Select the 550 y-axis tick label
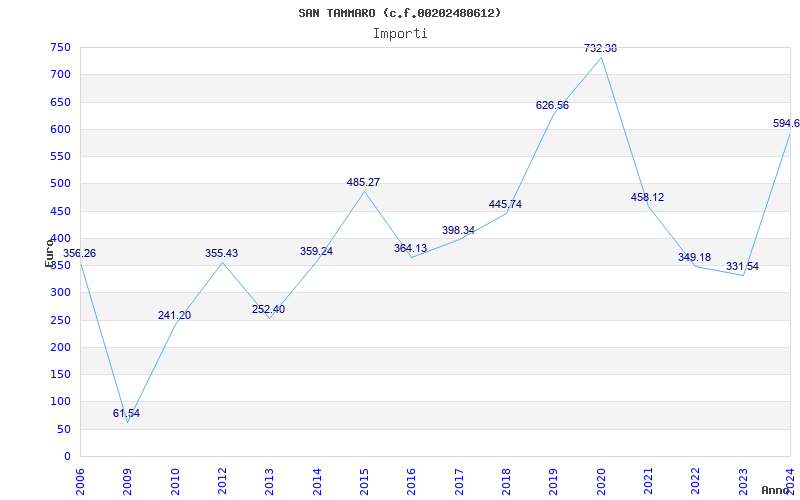The image size is (800, 500). click(x=60, y=157)
